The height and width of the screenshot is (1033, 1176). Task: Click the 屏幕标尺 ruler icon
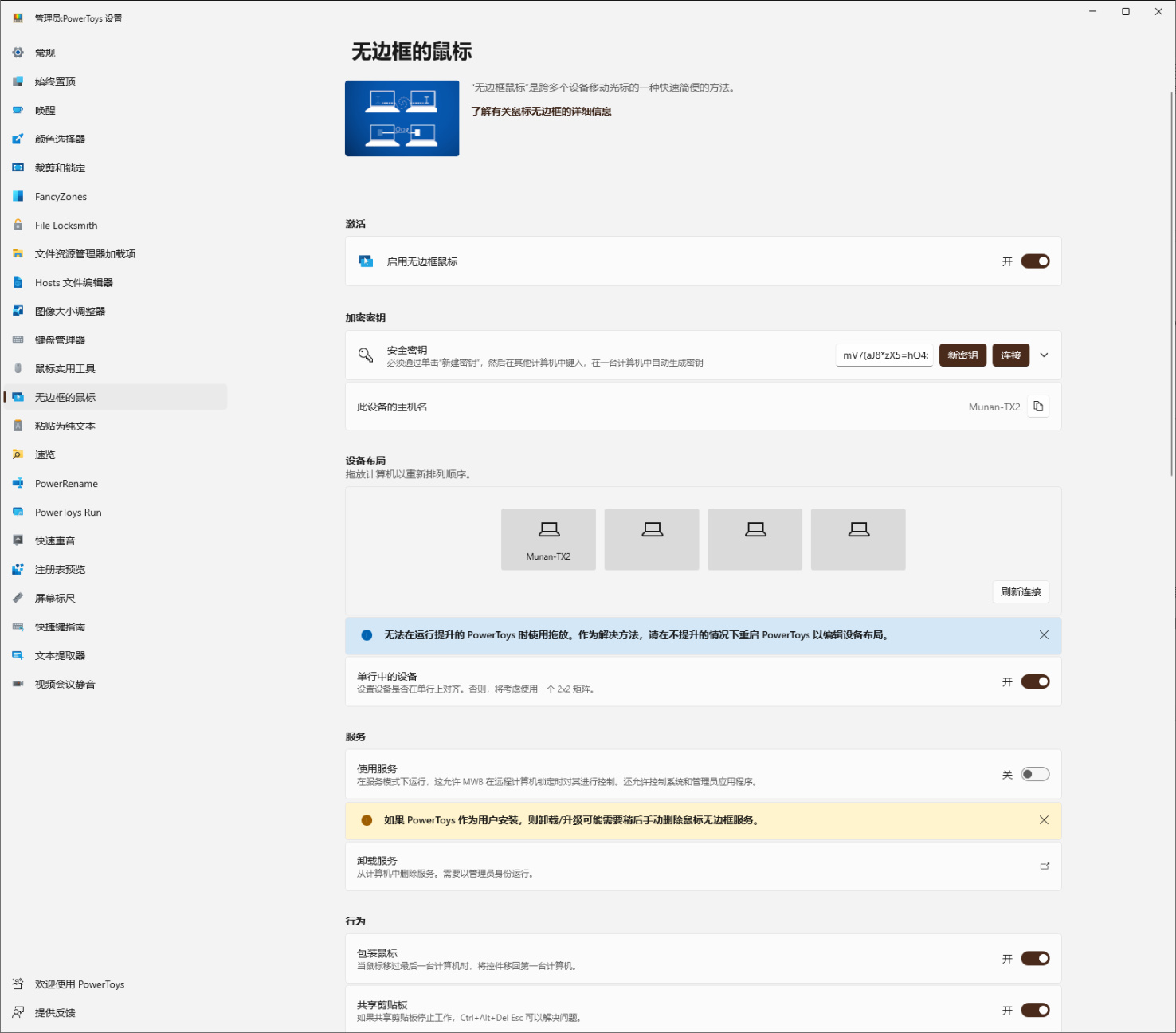pos(18,598)
